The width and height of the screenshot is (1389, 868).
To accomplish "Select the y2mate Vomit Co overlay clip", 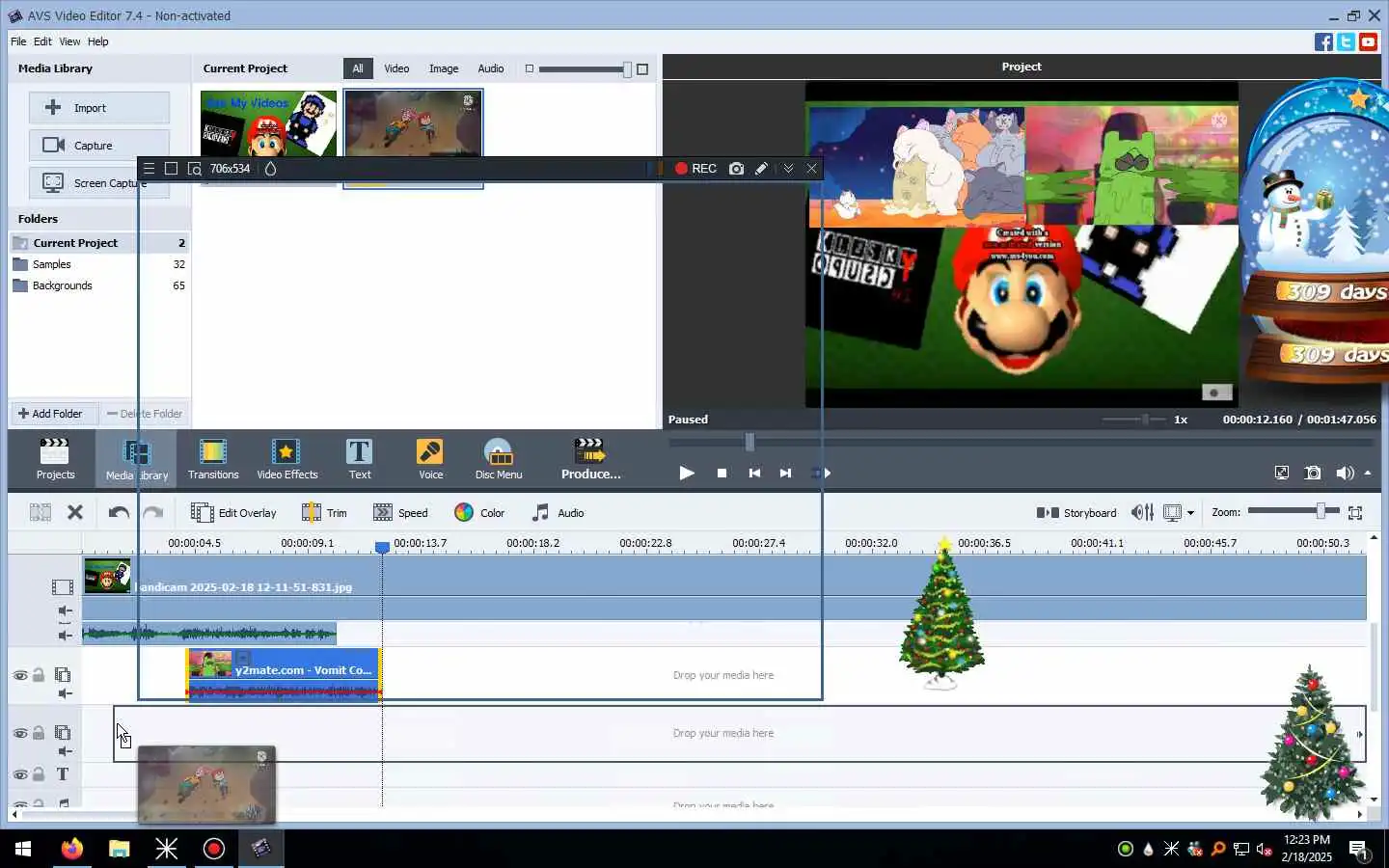I will (x=285, y=675).
